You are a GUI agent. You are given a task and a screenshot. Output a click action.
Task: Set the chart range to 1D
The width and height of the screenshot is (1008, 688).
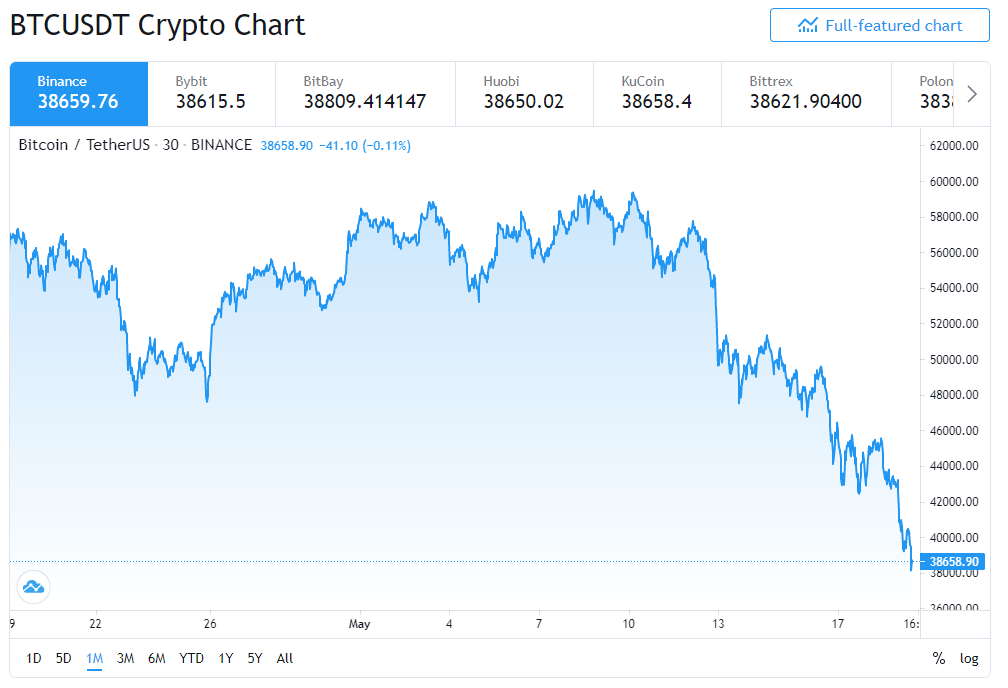(x=33, y=658)
